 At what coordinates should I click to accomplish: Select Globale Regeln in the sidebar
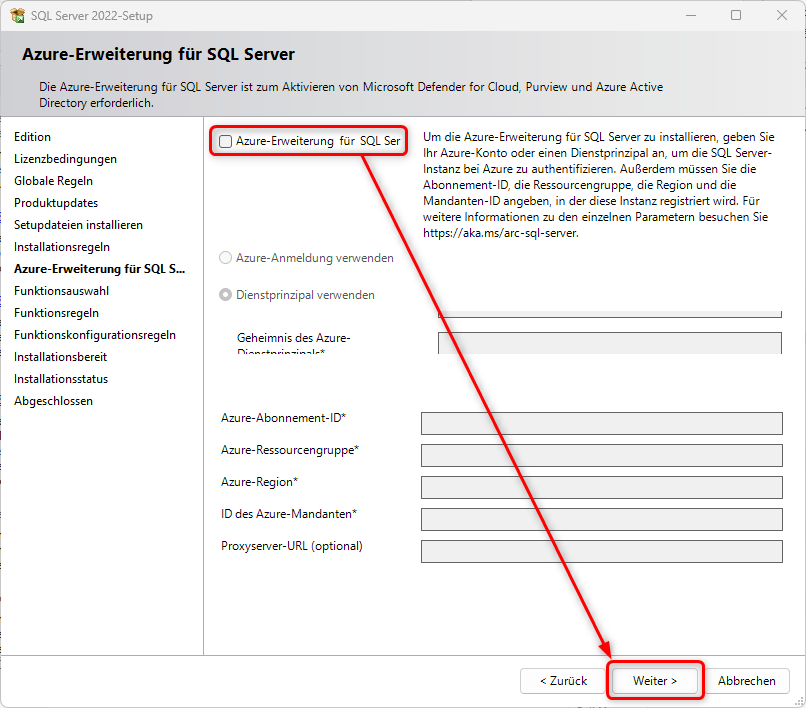point(53,181)
